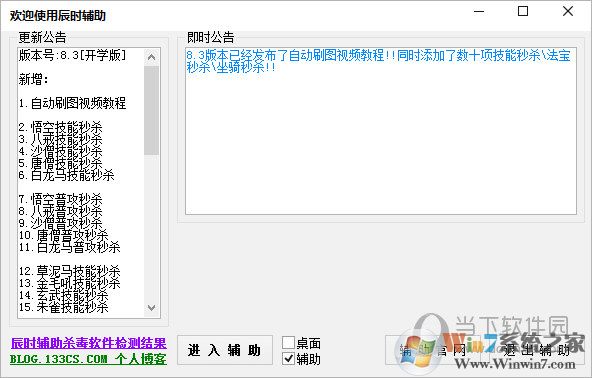Select the line 14.玄武技能秒杀

pos(63,296)
